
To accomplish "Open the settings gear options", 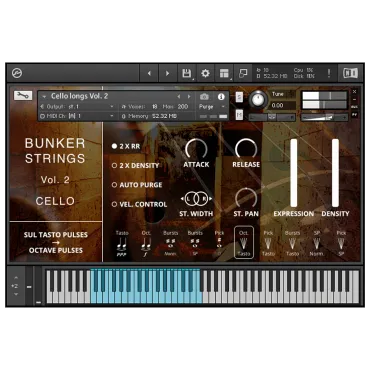I will [x=205, y=73].
